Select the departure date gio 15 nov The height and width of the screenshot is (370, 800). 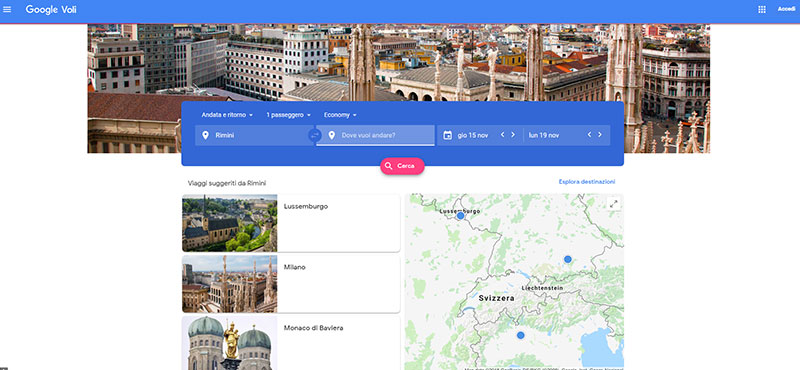pos(473,135)
